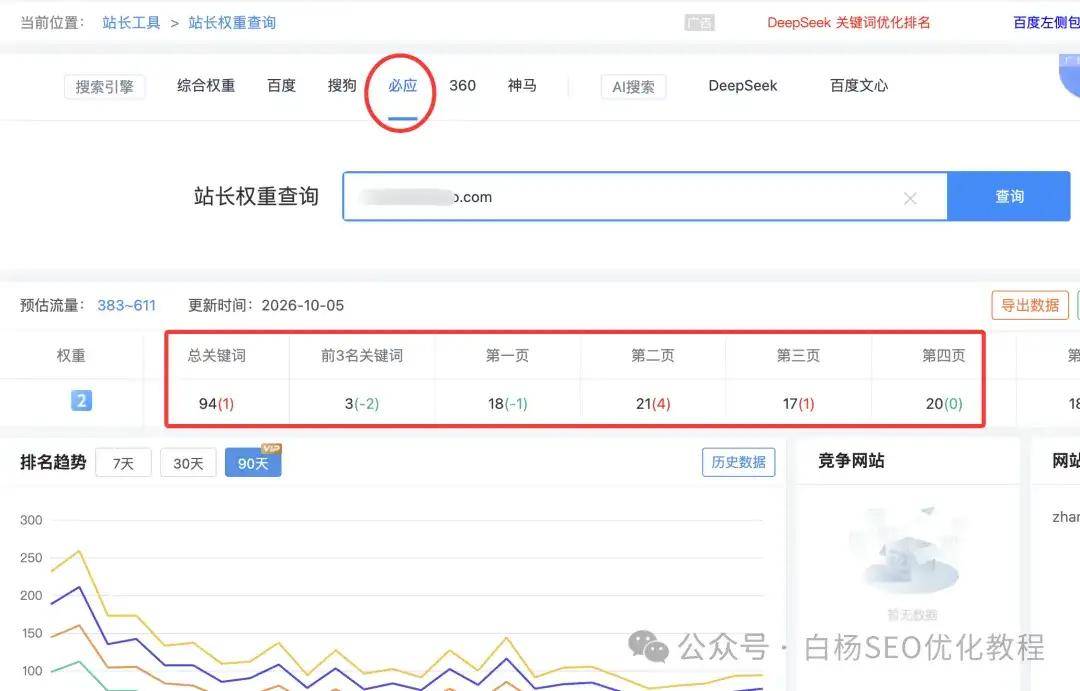Click the 300 y-axis label on chart
1080x691 pixels.
click(x=31, y=520)
